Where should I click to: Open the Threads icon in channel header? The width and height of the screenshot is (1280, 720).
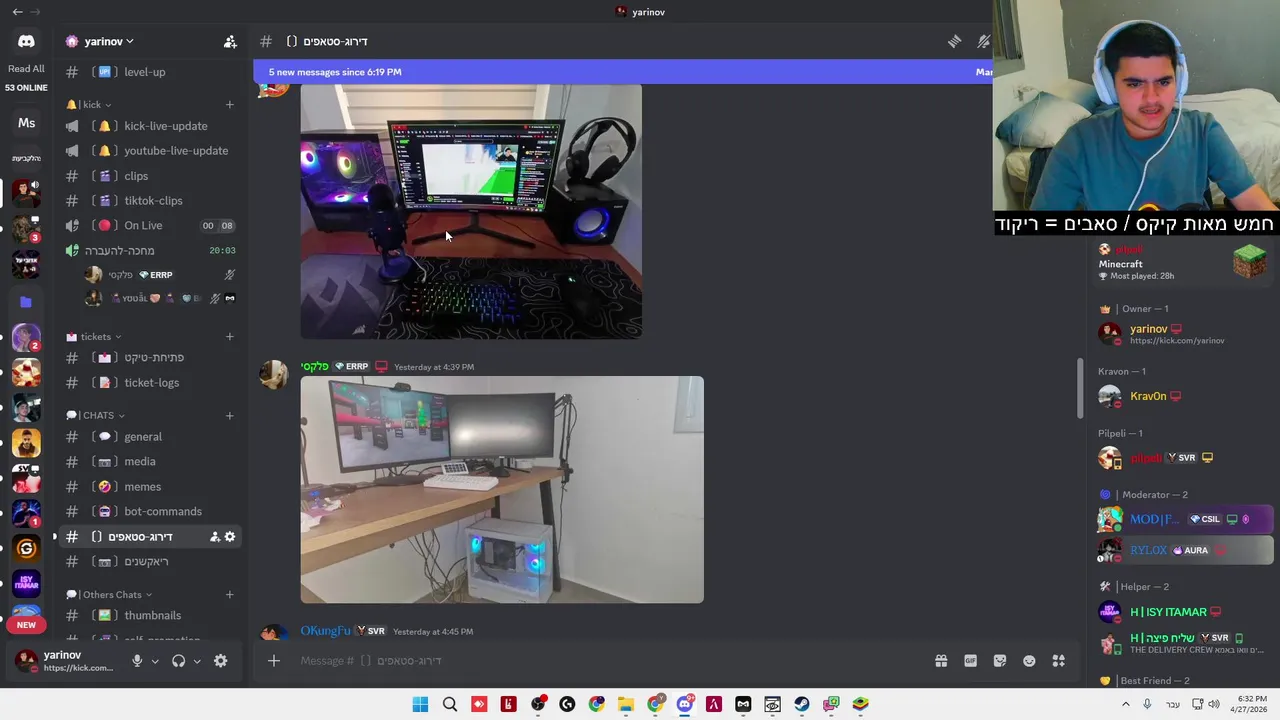(x=954, y=41)
